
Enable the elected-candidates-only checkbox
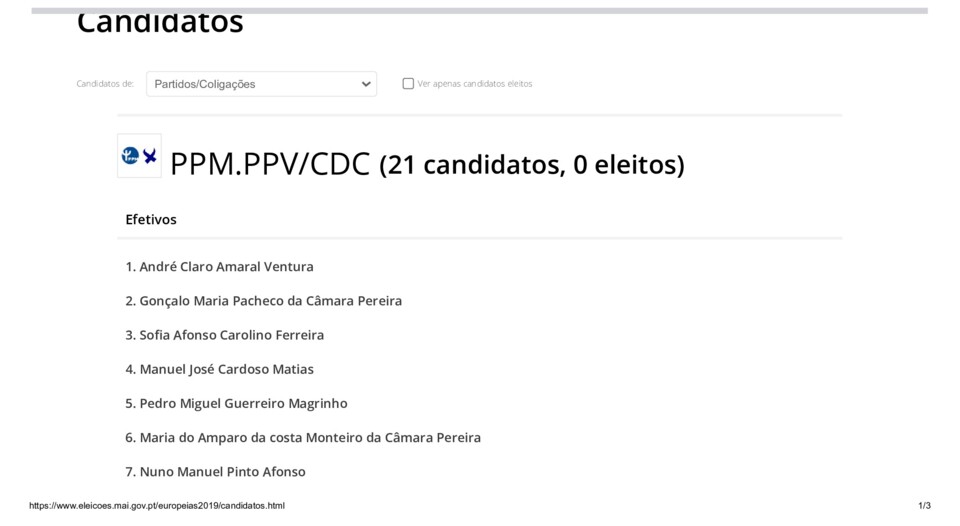click(x=408, y=84)
